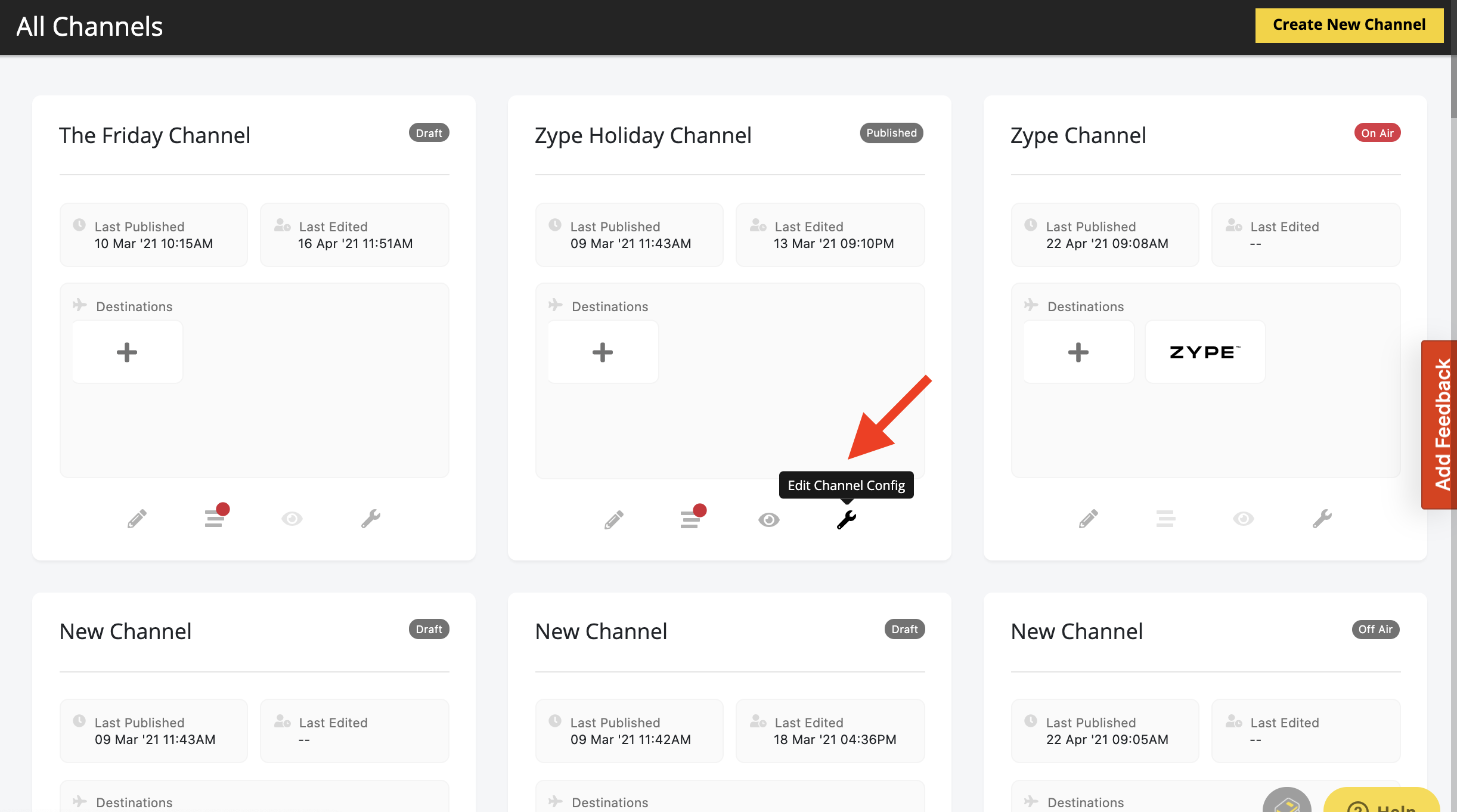Add a destination to Zype Channel
This screenshot has width=1457, height=812.
(x=1078, y=352)
